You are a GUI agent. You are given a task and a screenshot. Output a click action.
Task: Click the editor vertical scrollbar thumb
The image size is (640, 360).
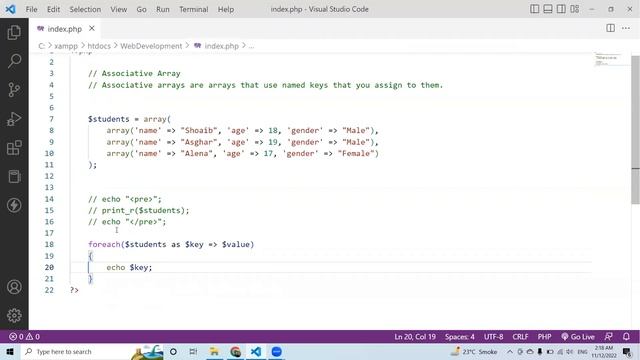[x=636, y=129]
